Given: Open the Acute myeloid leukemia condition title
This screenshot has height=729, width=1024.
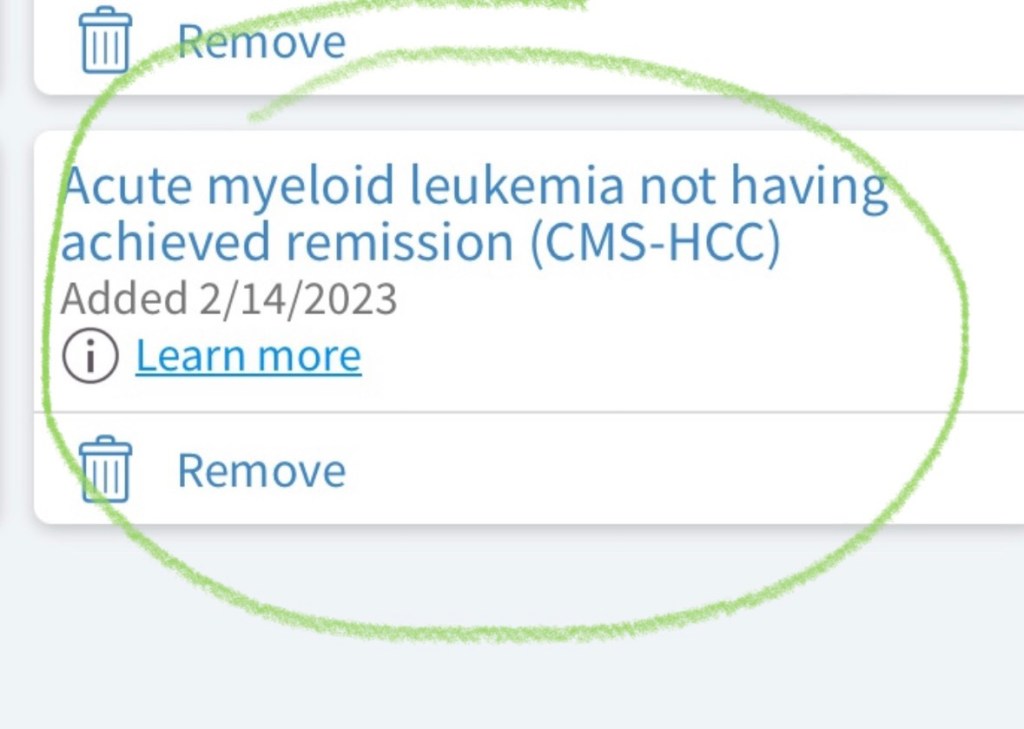Looking at the screenshot, I should (x=420, y=214).
